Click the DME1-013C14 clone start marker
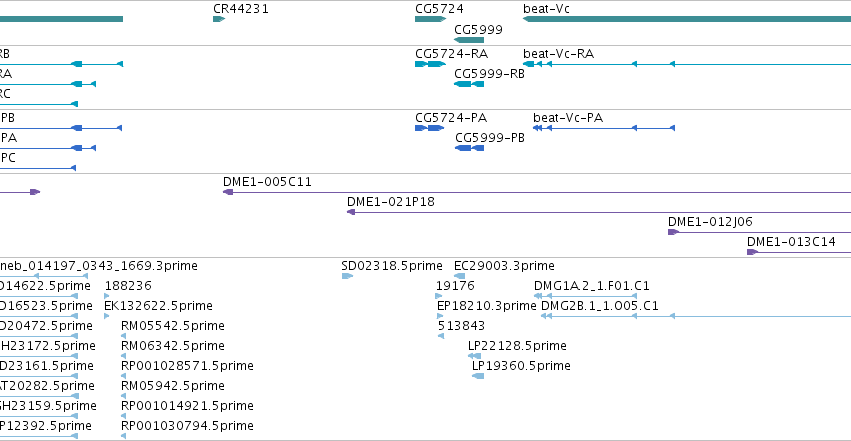This screenshot has width=851, height=441. (752, 252)
